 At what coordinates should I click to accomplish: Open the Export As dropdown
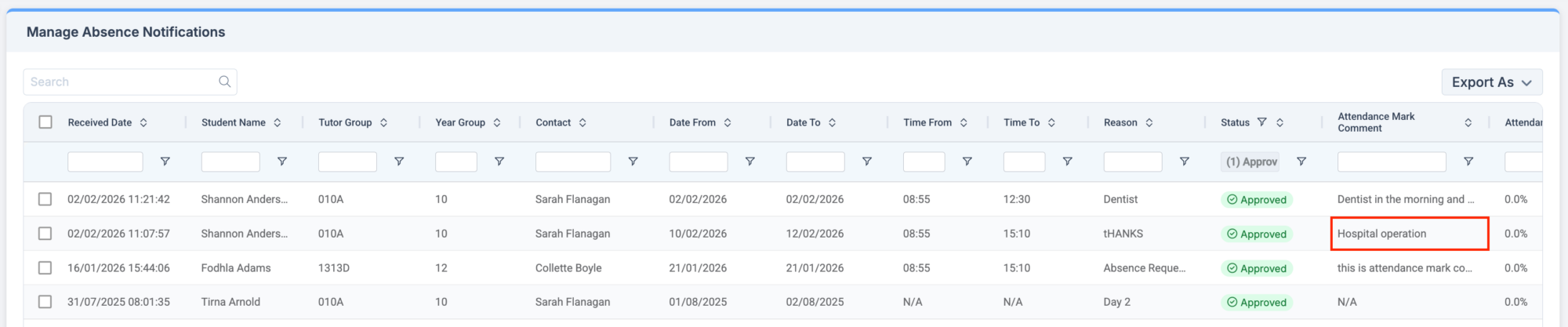1491,82
